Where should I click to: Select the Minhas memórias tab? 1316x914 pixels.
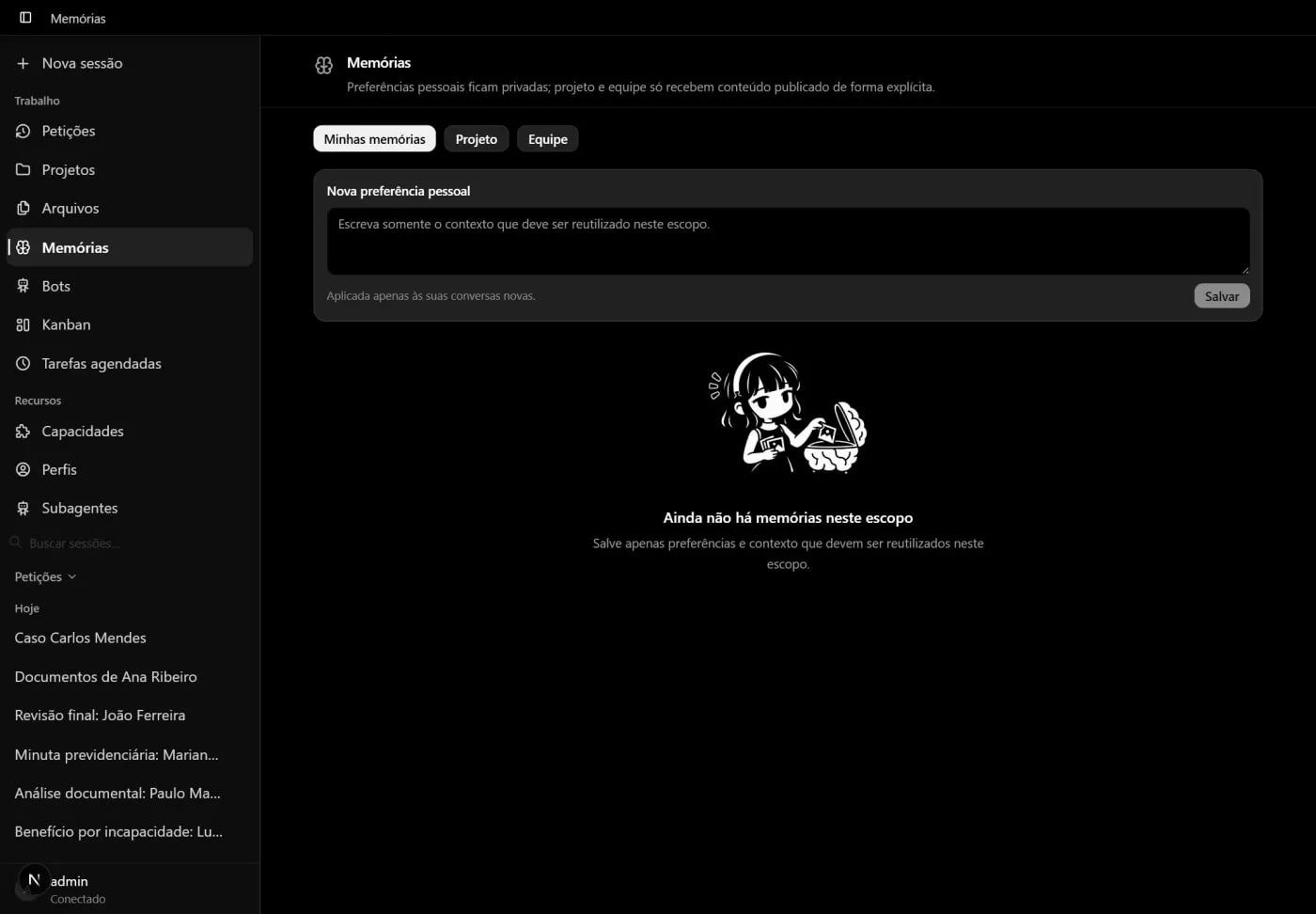click(x=374, y=139)
